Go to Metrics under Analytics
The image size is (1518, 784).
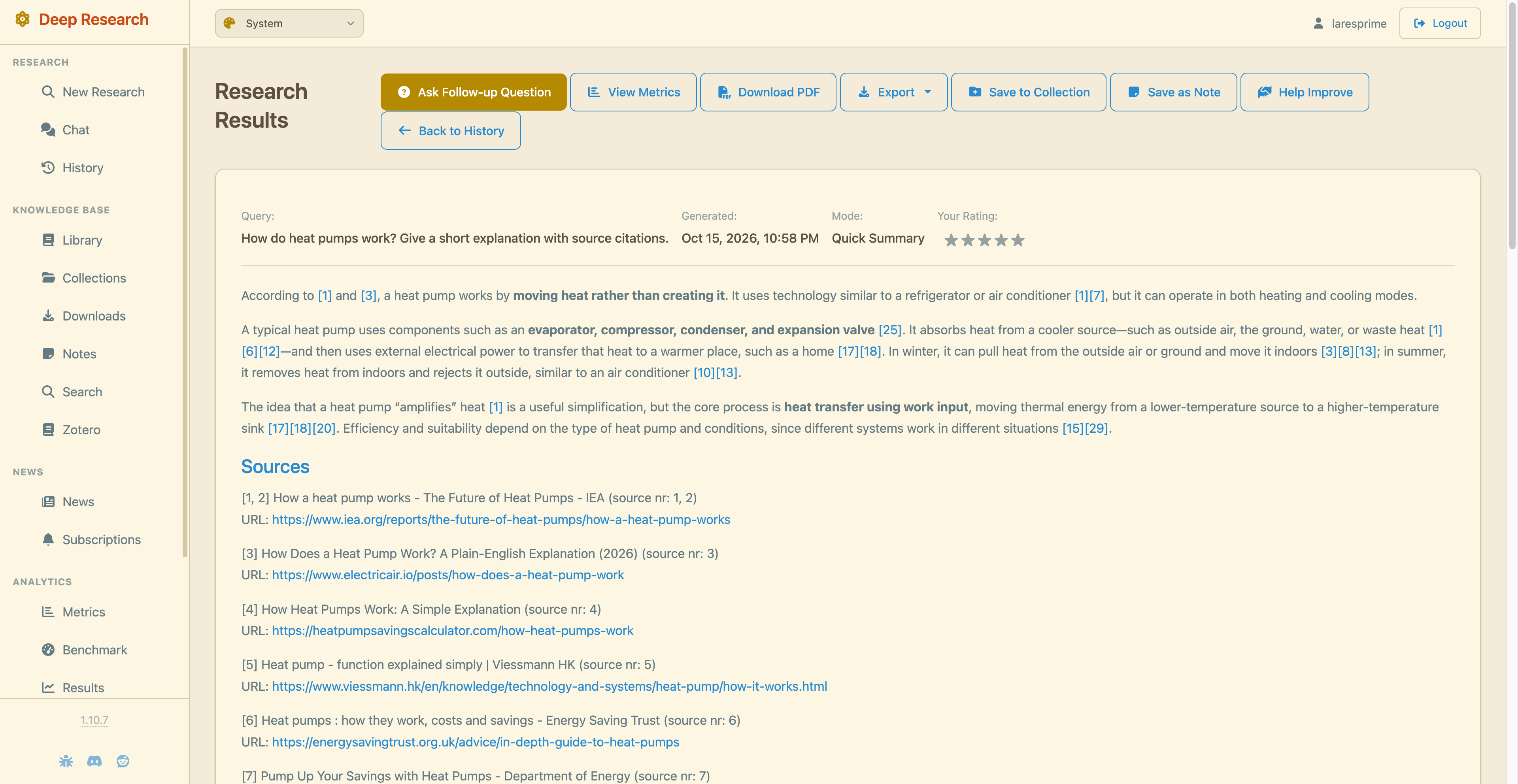(x=84, y=612)
